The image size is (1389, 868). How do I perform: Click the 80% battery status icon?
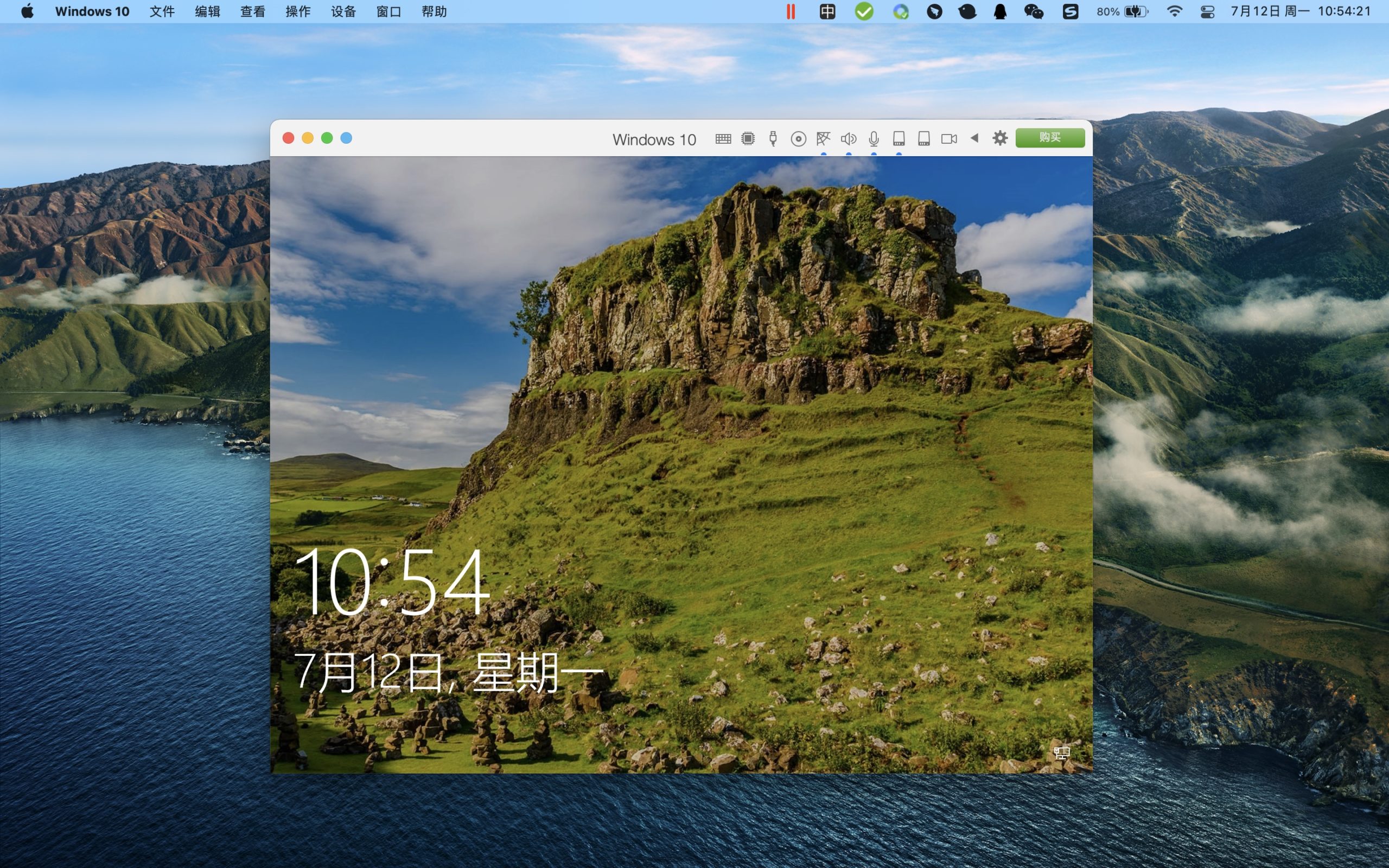tap(1122, 11)
